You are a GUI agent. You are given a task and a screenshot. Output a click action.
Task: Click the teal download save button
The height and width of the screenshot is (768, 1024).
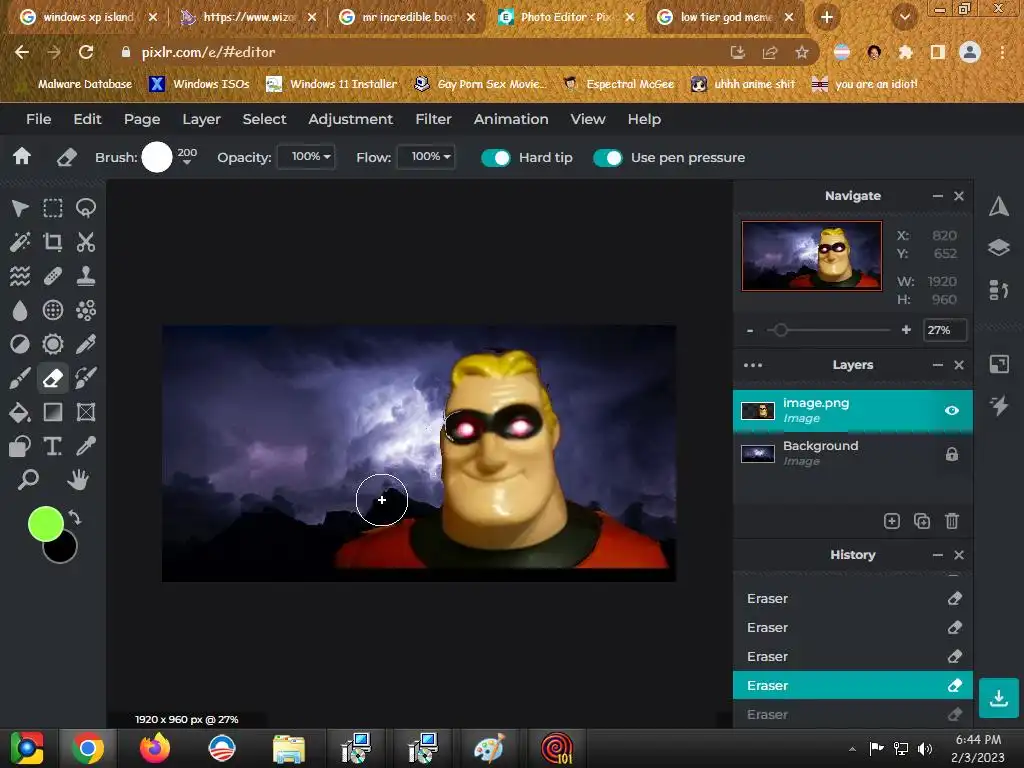coord(999,698)
